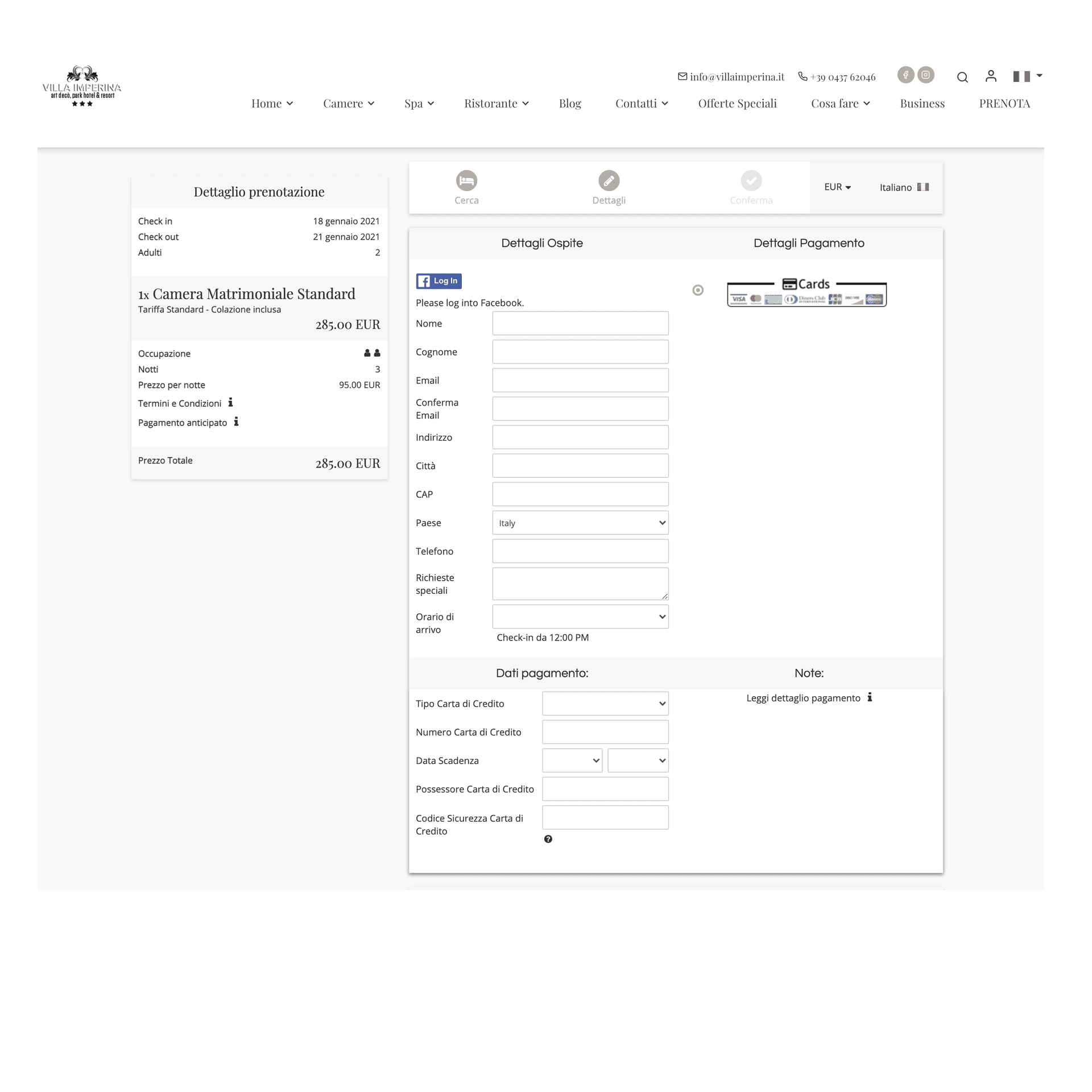
Task: Click the Conferma checkmark step icon
Action: click(x=751, y=181)
